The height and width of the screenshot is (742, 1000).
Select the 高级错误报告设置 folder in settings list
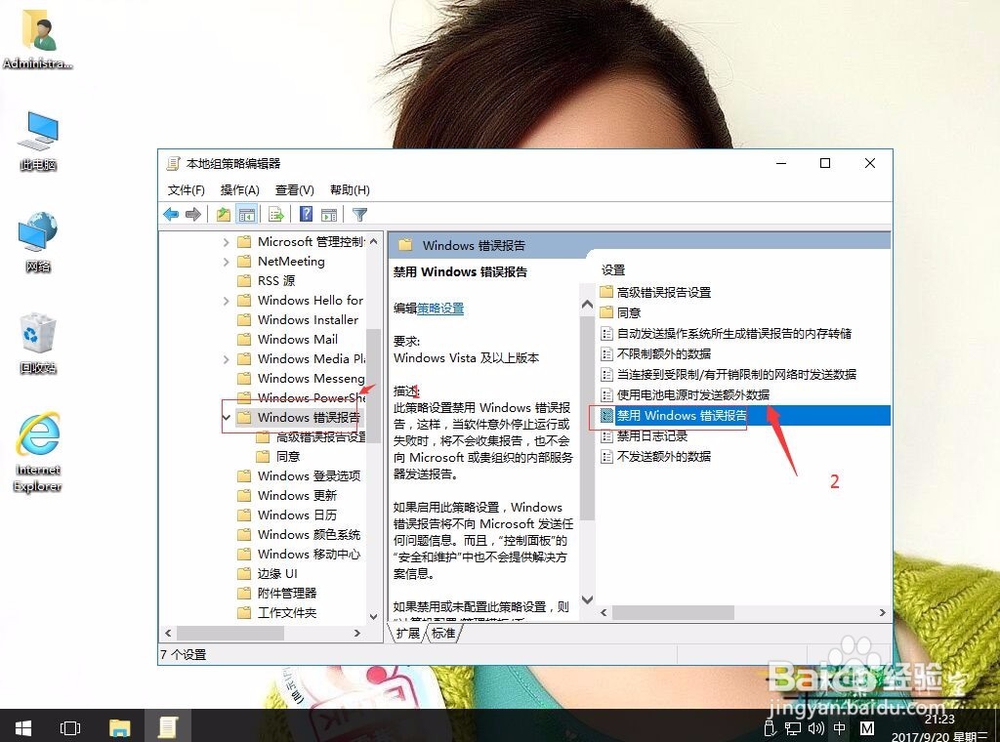[x=656, y=292]
